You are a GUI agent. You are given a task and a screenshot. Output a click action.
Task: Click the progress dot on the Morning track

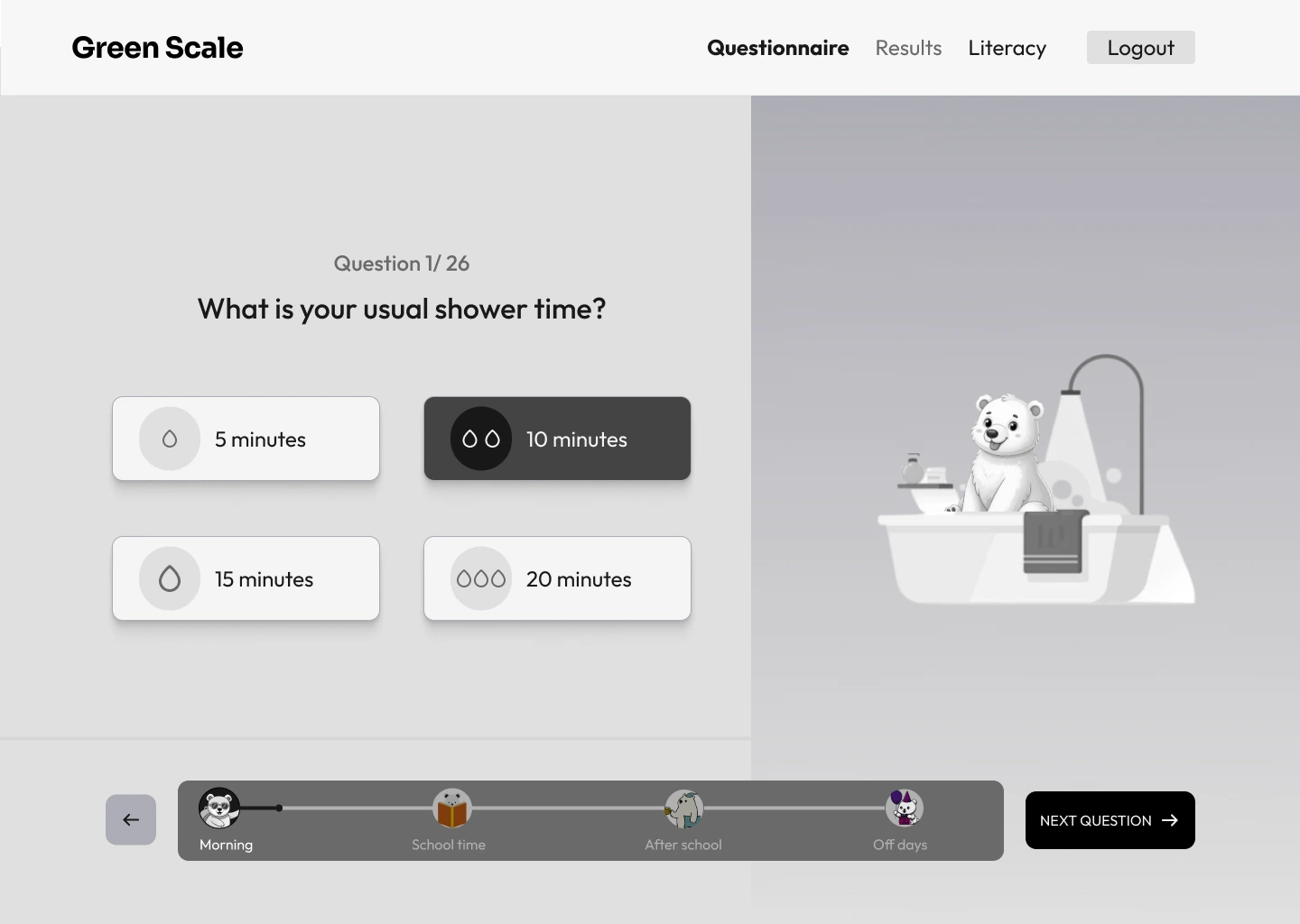279,808
